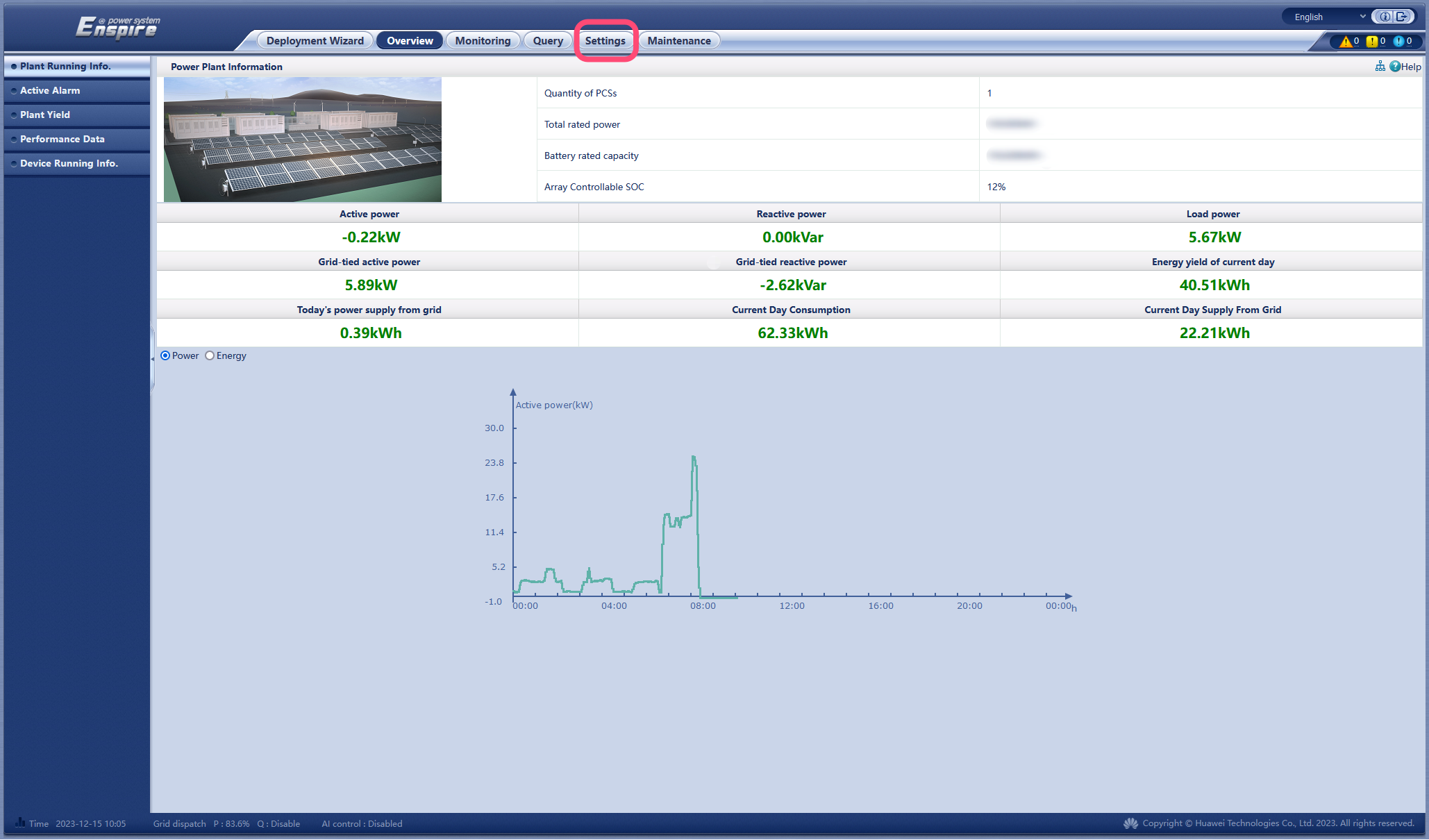This screenshot has height=840, width=1429.
Task: Click the power plant thumbnail image
Action: 302,140
